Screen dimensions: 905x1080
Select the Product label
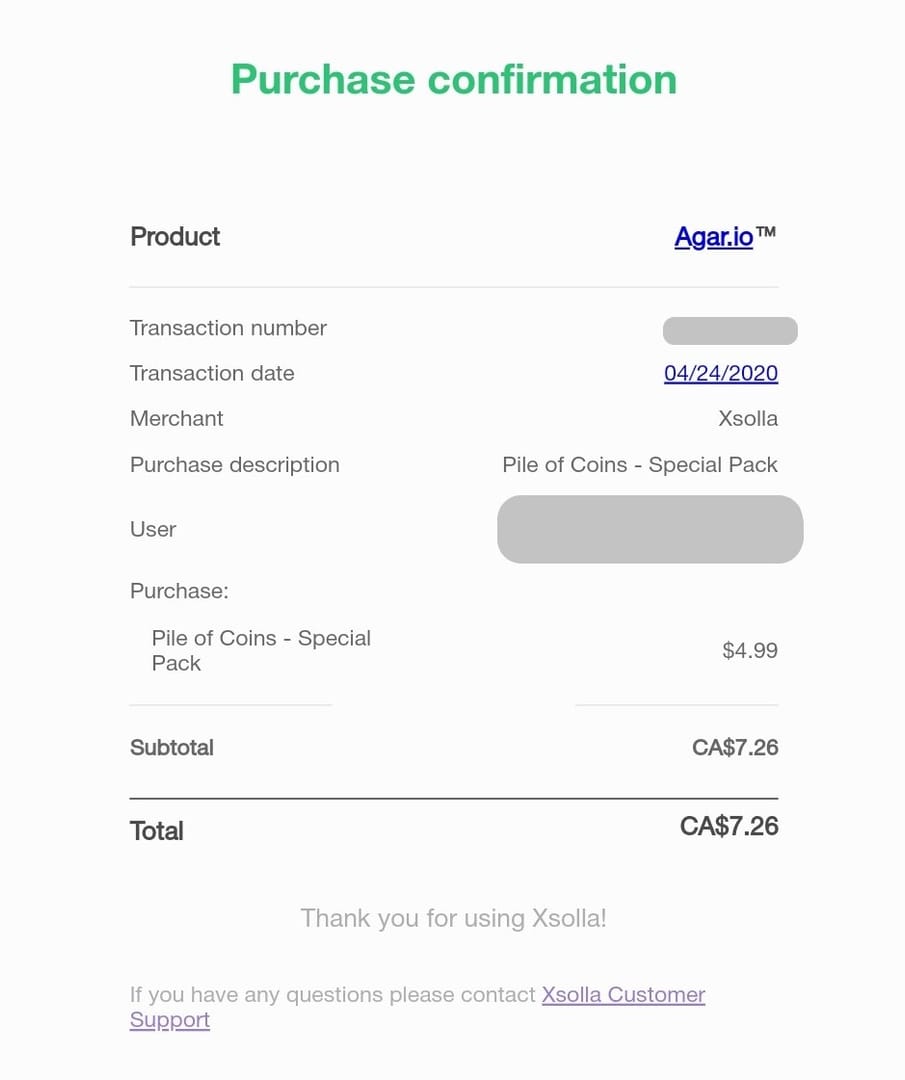[175, 237]
